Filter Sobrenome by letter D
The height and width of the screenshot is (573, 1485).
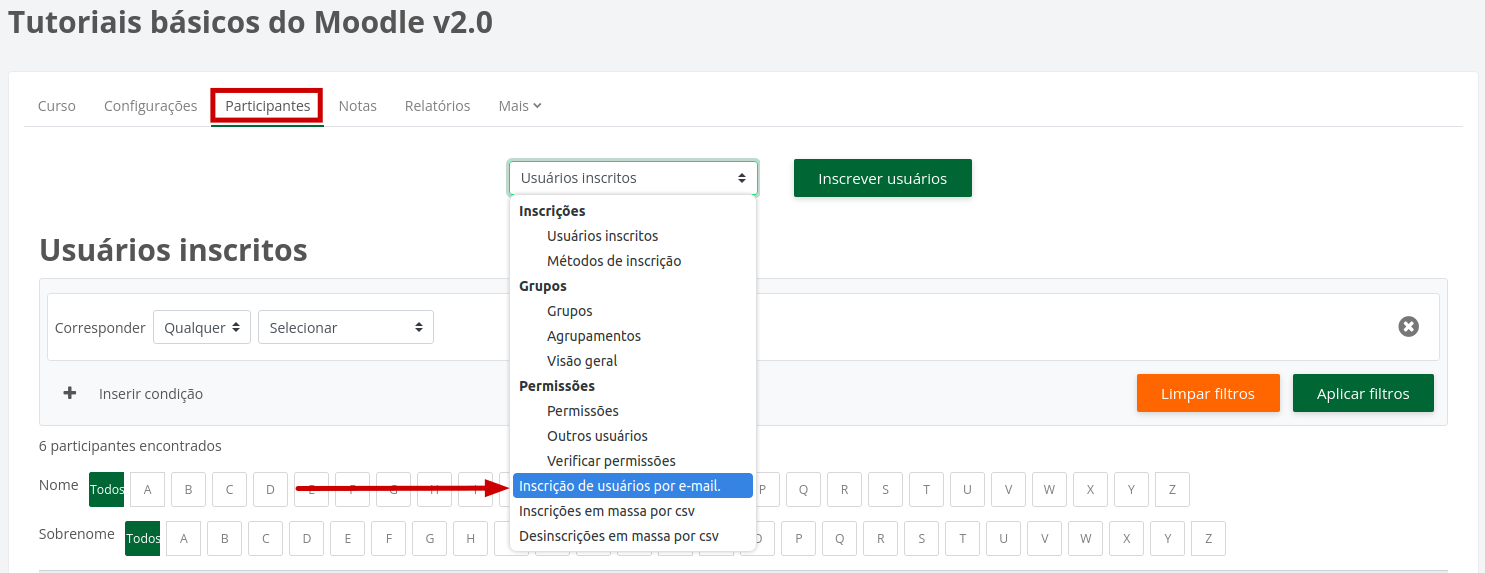[307, 538]
